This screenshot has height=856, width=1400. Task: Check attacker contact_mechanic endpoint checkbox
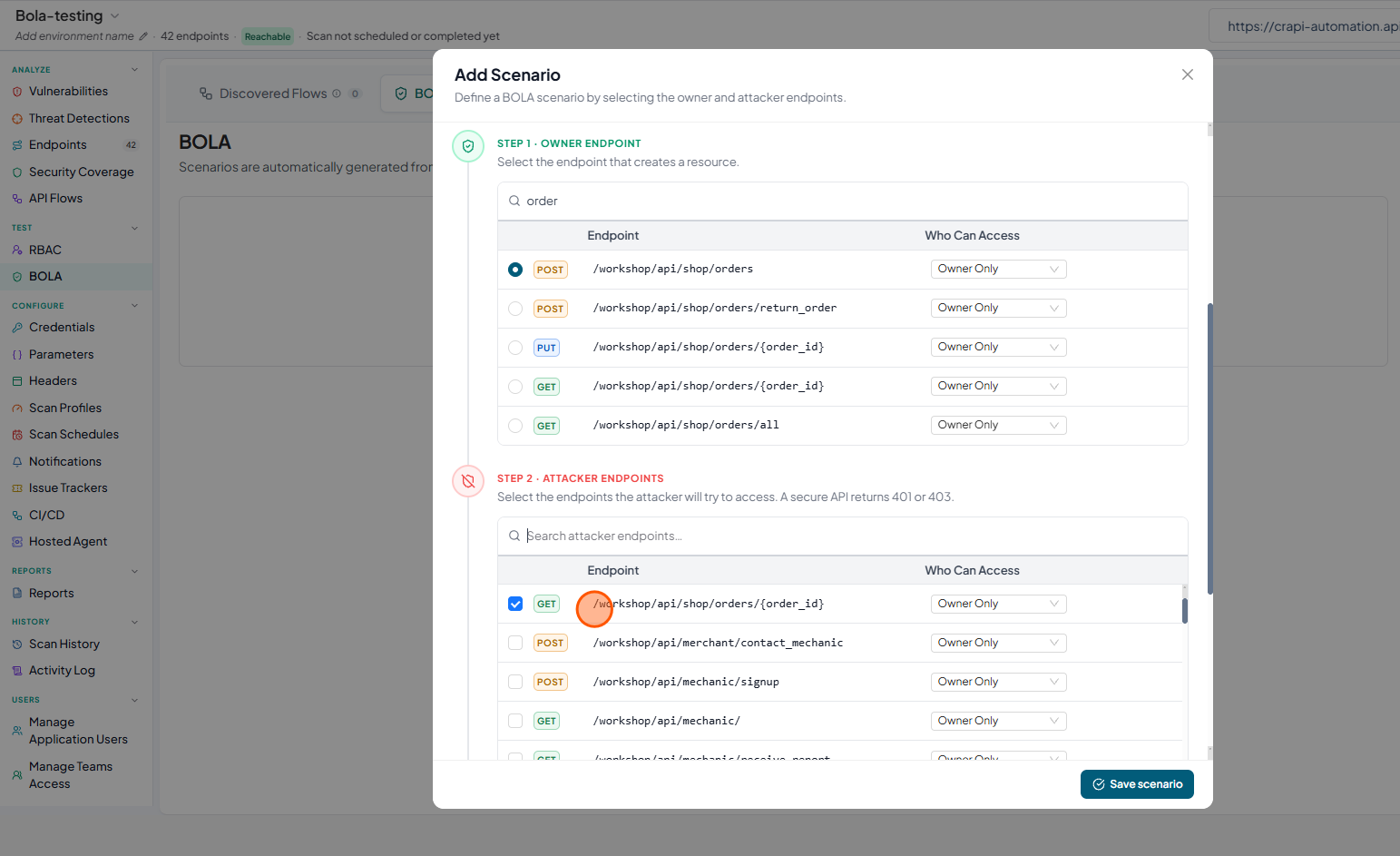pyautogui.click(x=515, y=644)
